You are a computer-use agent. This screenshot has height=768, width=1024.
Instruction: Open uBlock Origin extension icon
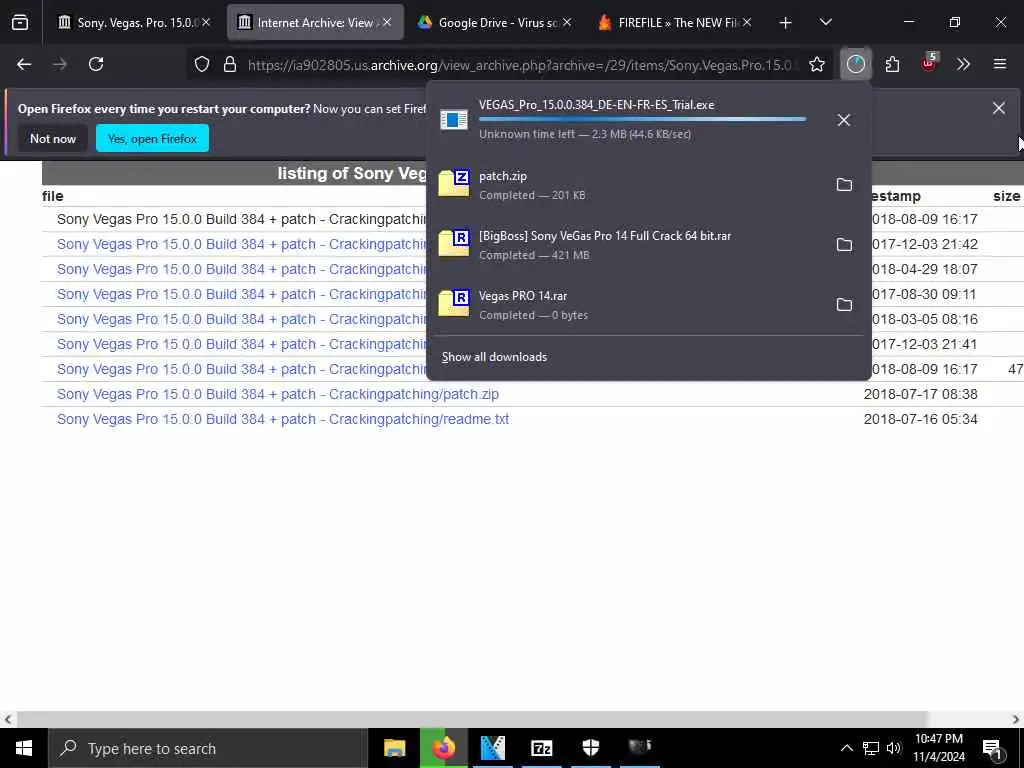tap(929, 63)
